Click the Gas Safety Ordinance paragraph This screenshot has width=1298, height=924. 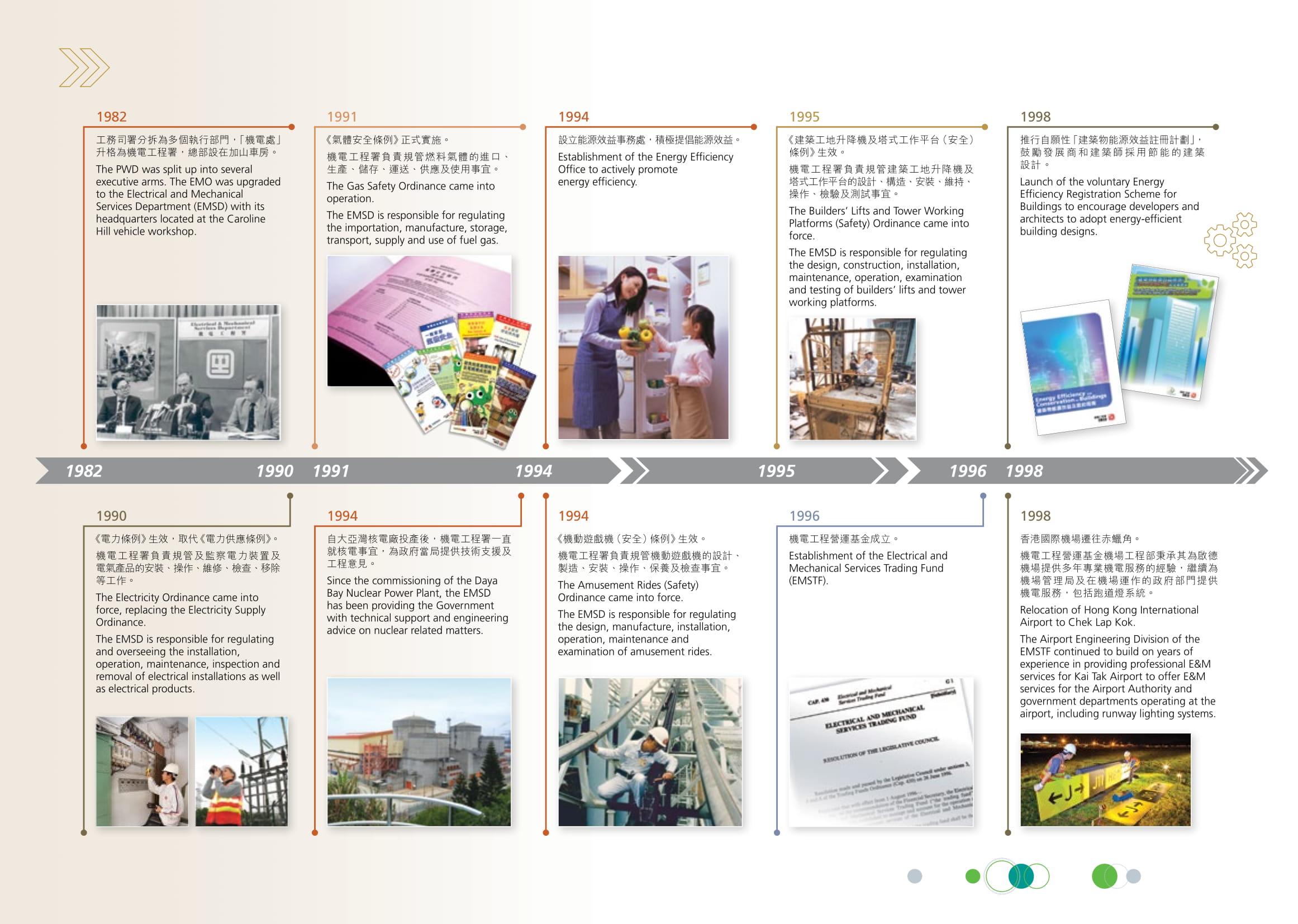point(410,192)
